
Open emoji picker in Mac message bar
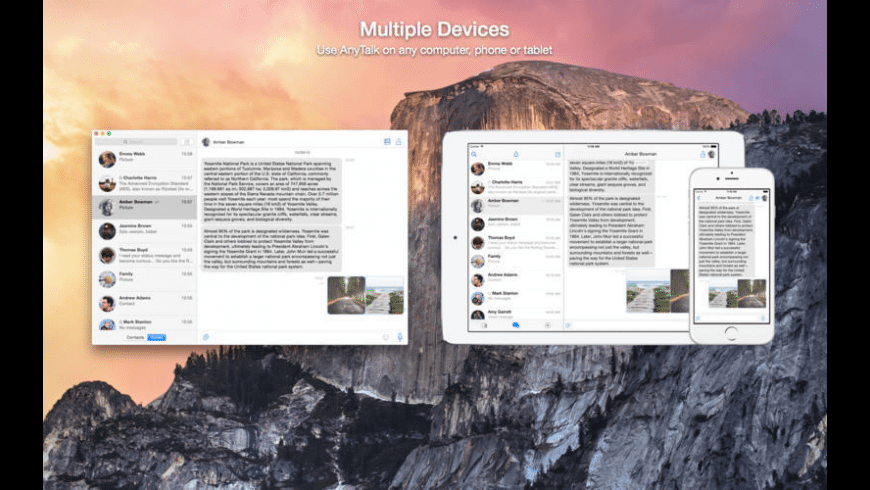click(386, 337)
